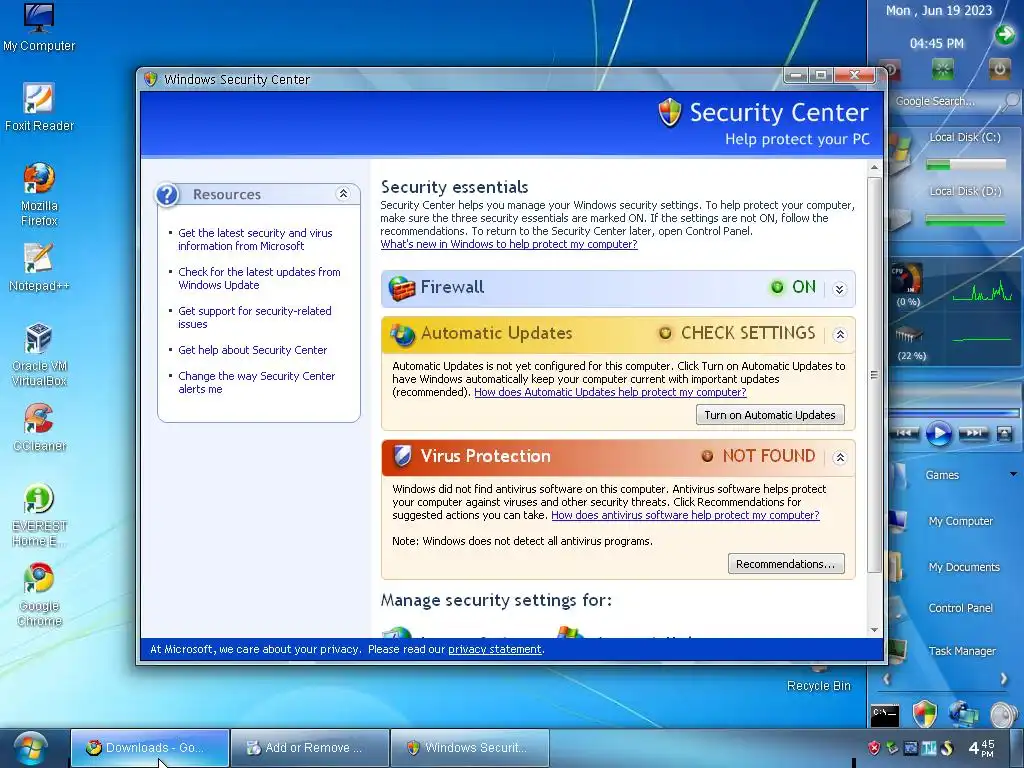Click the brown power icon in sidebar
The image size is (1024, 768).
[999, 69]
